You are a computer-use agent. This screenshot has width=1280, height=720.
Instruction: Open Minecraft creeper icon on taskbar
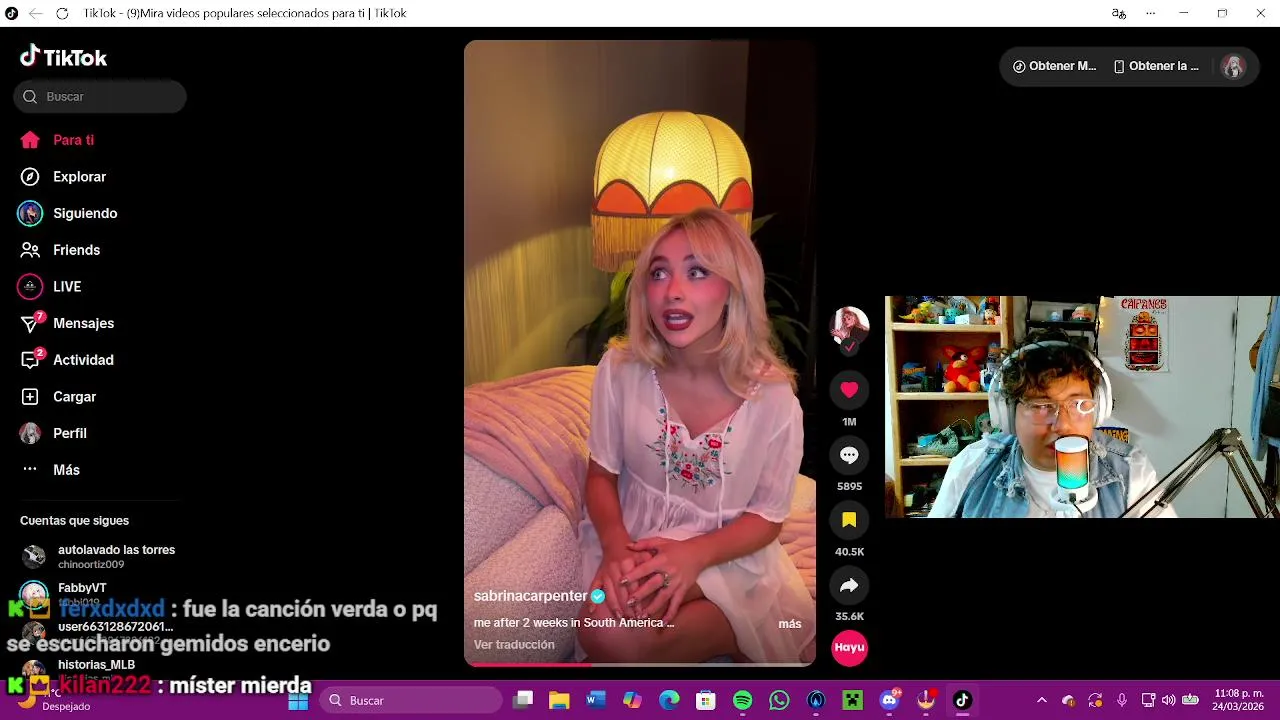point(852,701)
